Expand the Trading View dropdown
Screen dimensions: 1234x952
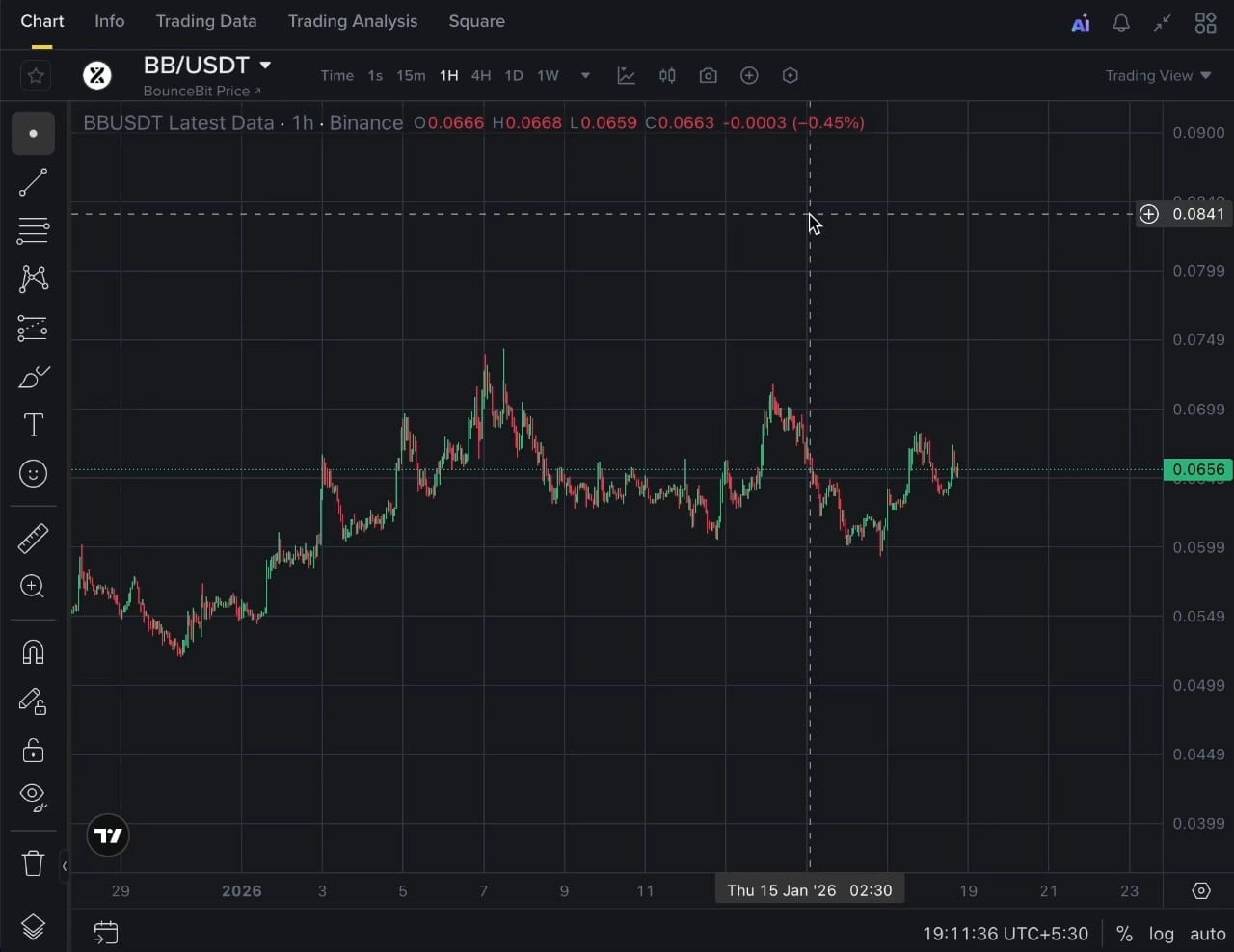tap(1157, 75)
